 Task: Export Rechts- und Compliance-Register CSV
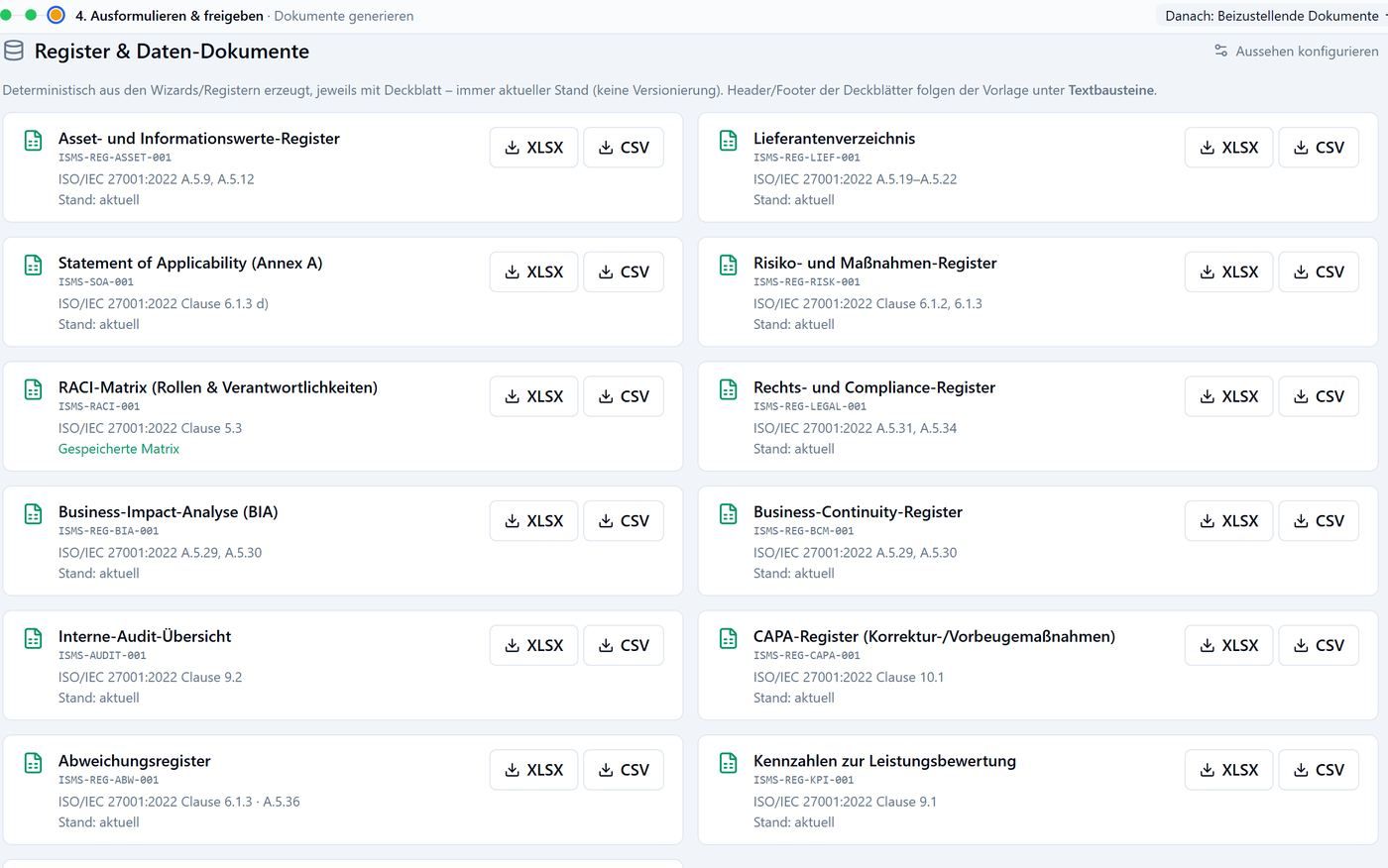click(x=1319, y=396)
